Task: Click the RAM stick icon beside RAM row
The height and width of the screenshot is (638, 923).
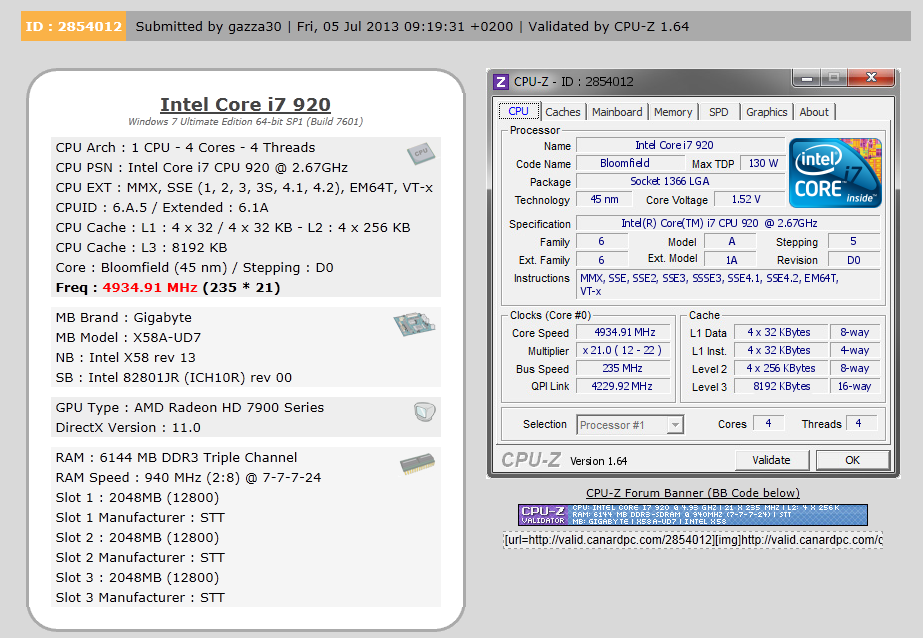Action: 417,464
